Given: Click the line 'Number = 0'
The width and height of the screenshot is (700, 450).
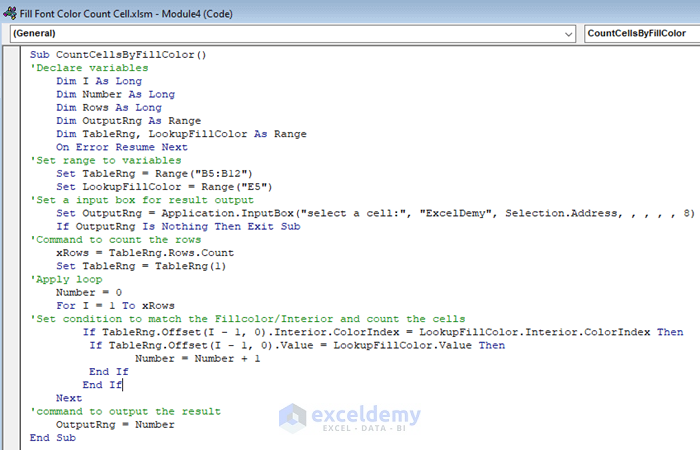Looking at the screenshot, I should [x=89, y=292].
